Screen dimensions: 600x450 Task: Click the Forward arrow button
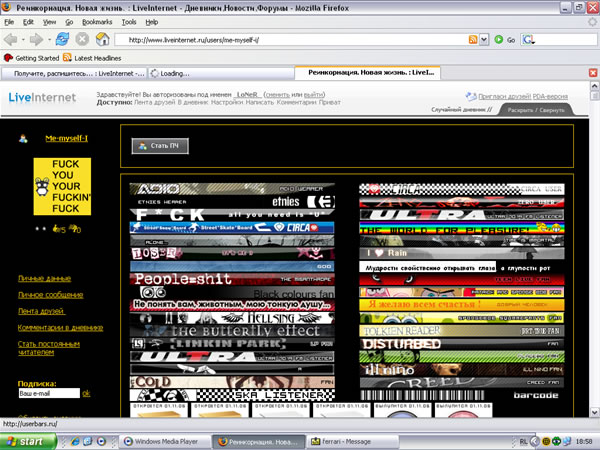pos(37,39)
